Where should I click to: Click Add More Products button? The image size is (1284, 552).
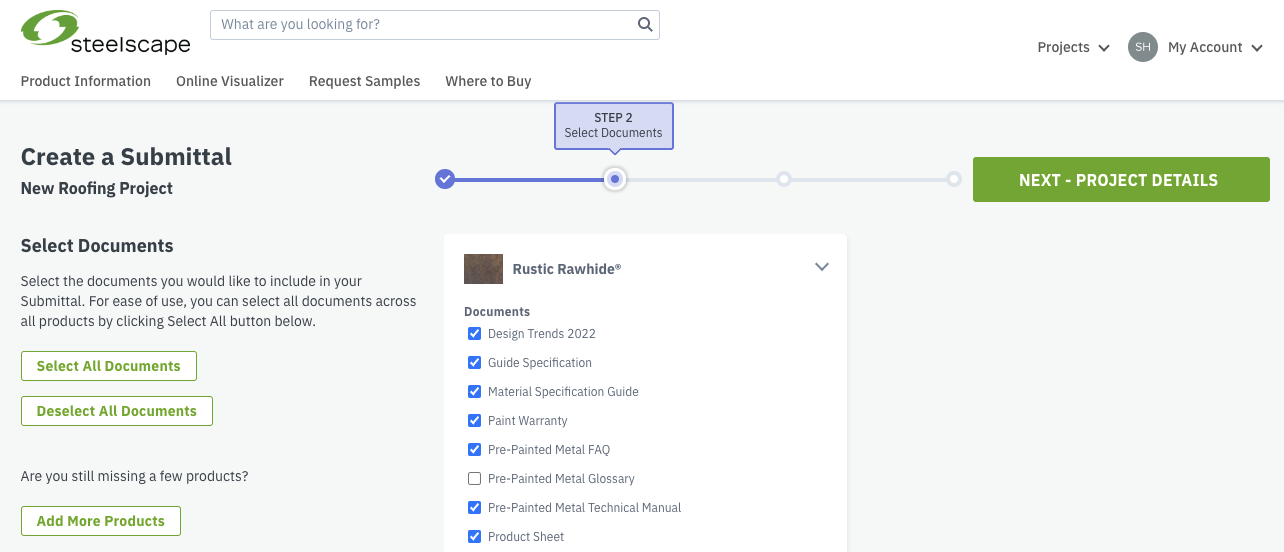pyautogui.click(x=101, y=521)
